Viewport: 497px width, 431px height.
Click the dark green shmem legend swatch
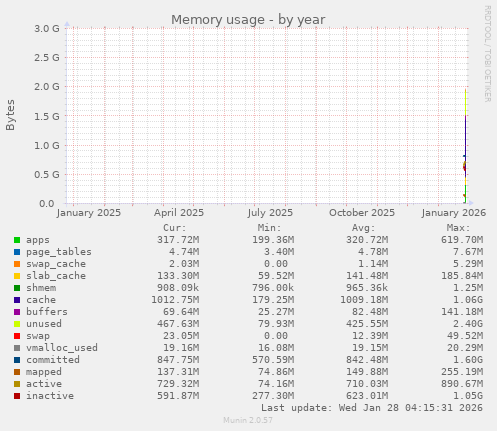pos(17,288)
